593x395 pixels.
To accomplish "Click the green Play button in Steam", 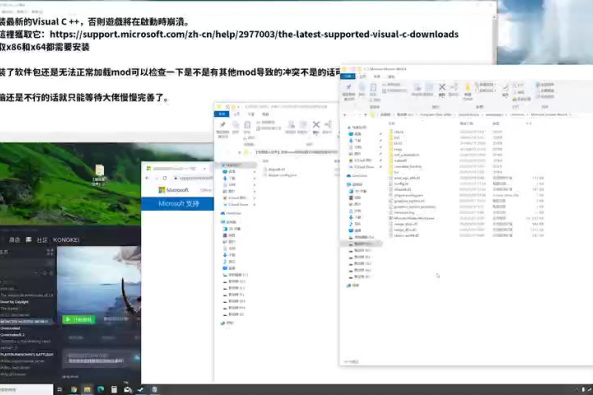I will (x=78, y=320).
